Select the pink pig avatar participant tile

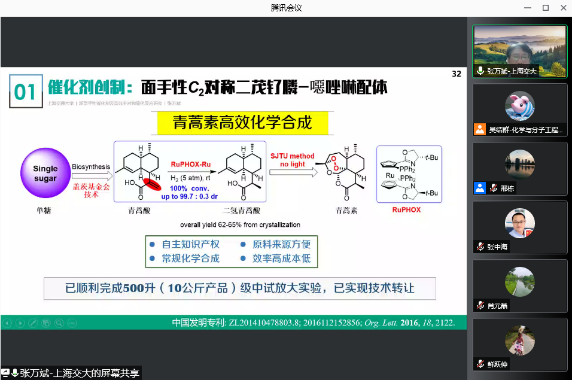pos(520,110)
